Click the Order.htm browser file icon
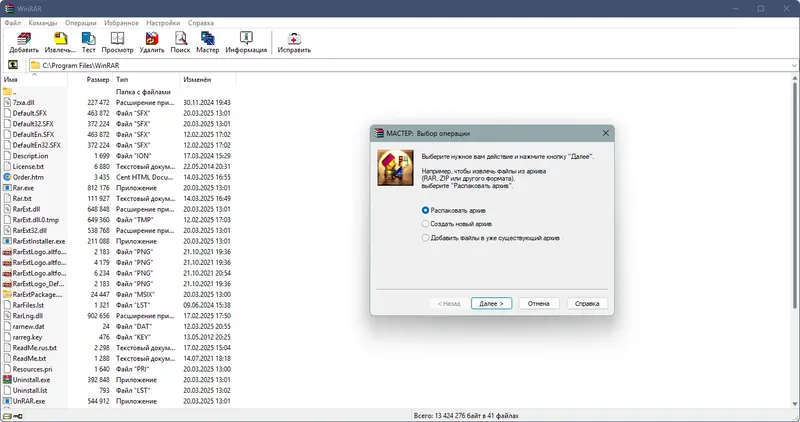Viewport: 800px width, 422px height. pyautogui.click(x=7, y=177)
